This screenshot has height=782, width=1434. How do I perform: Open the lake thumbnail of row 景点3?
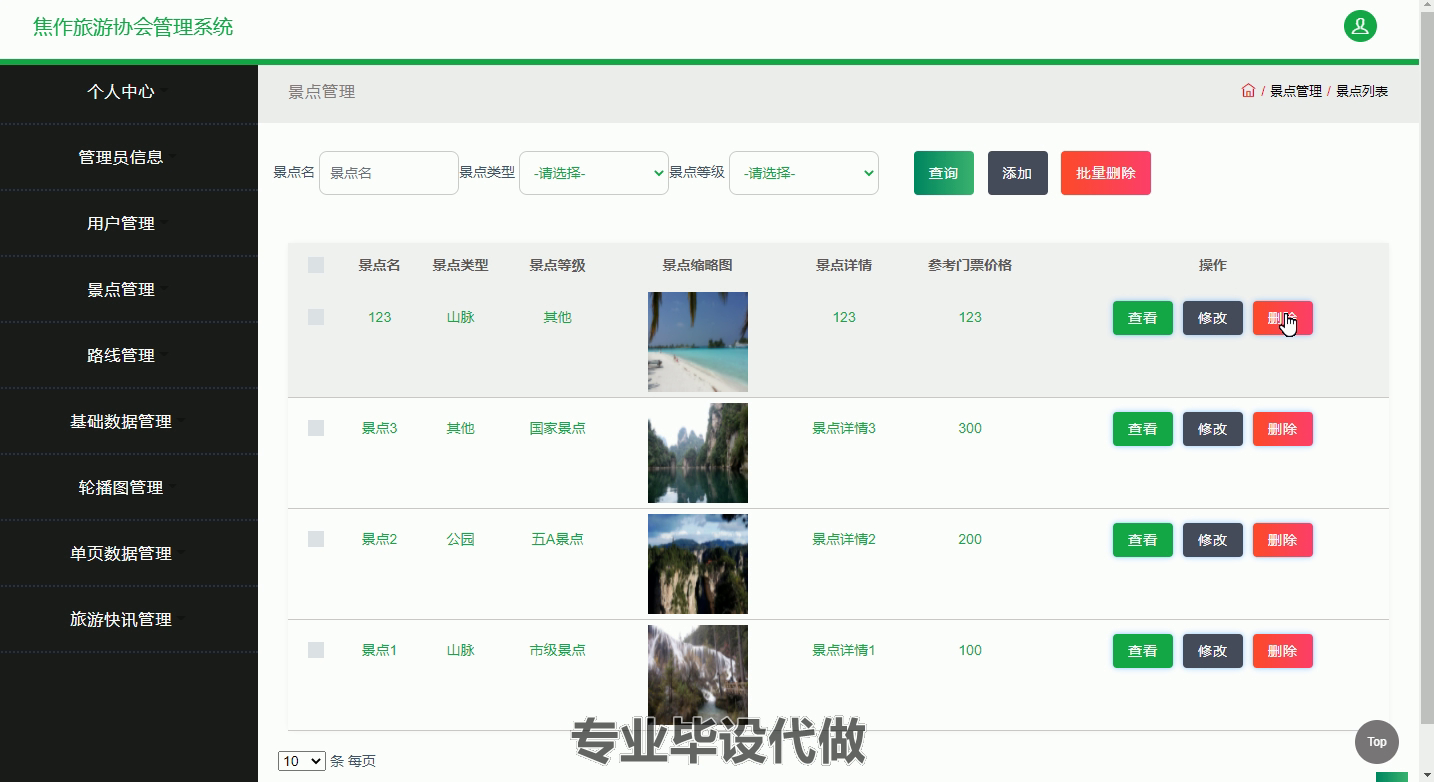pyautogui.click(x=698, y=453)
